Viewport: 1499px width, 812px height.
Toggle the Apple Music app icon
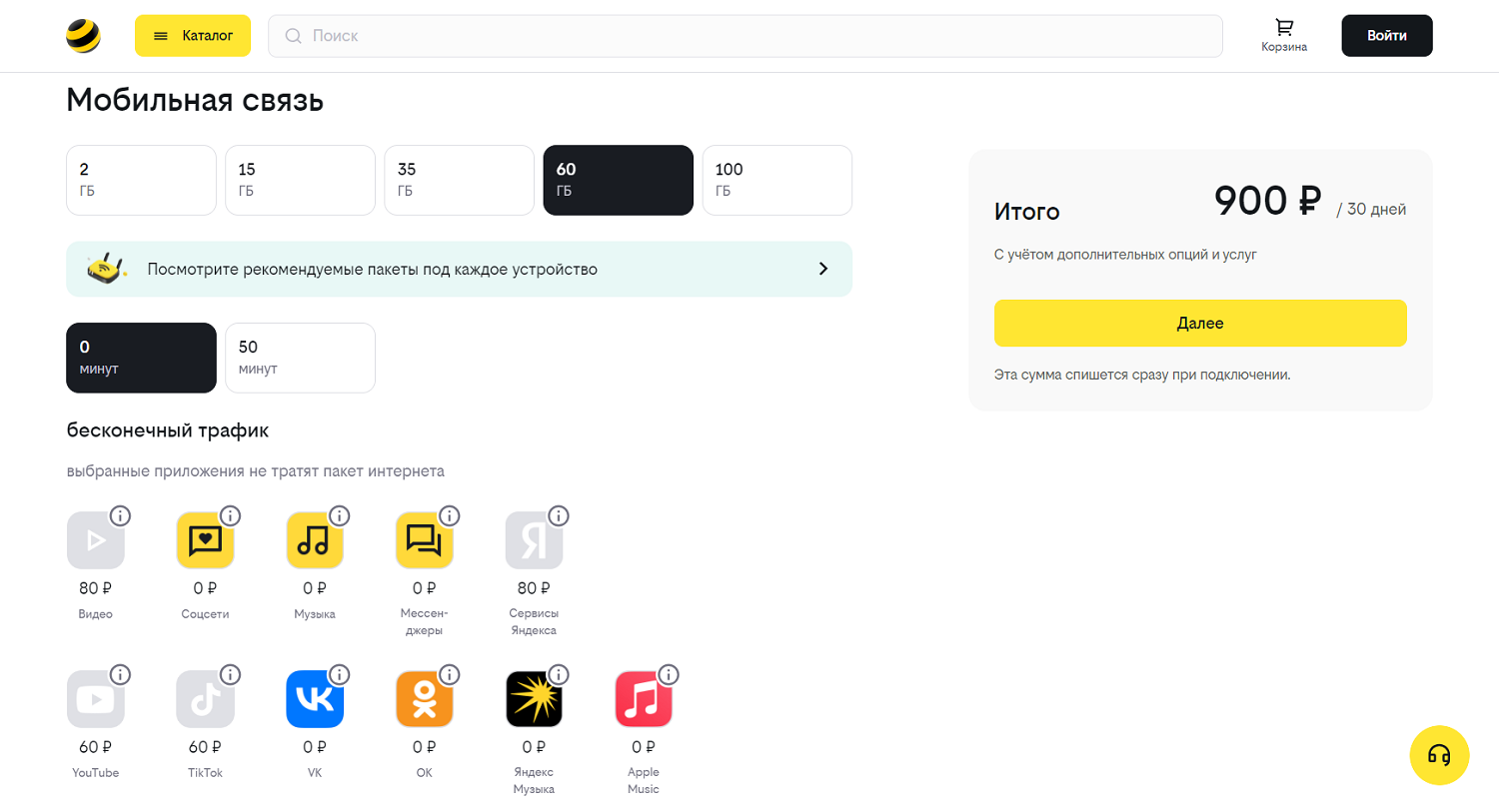644,699
